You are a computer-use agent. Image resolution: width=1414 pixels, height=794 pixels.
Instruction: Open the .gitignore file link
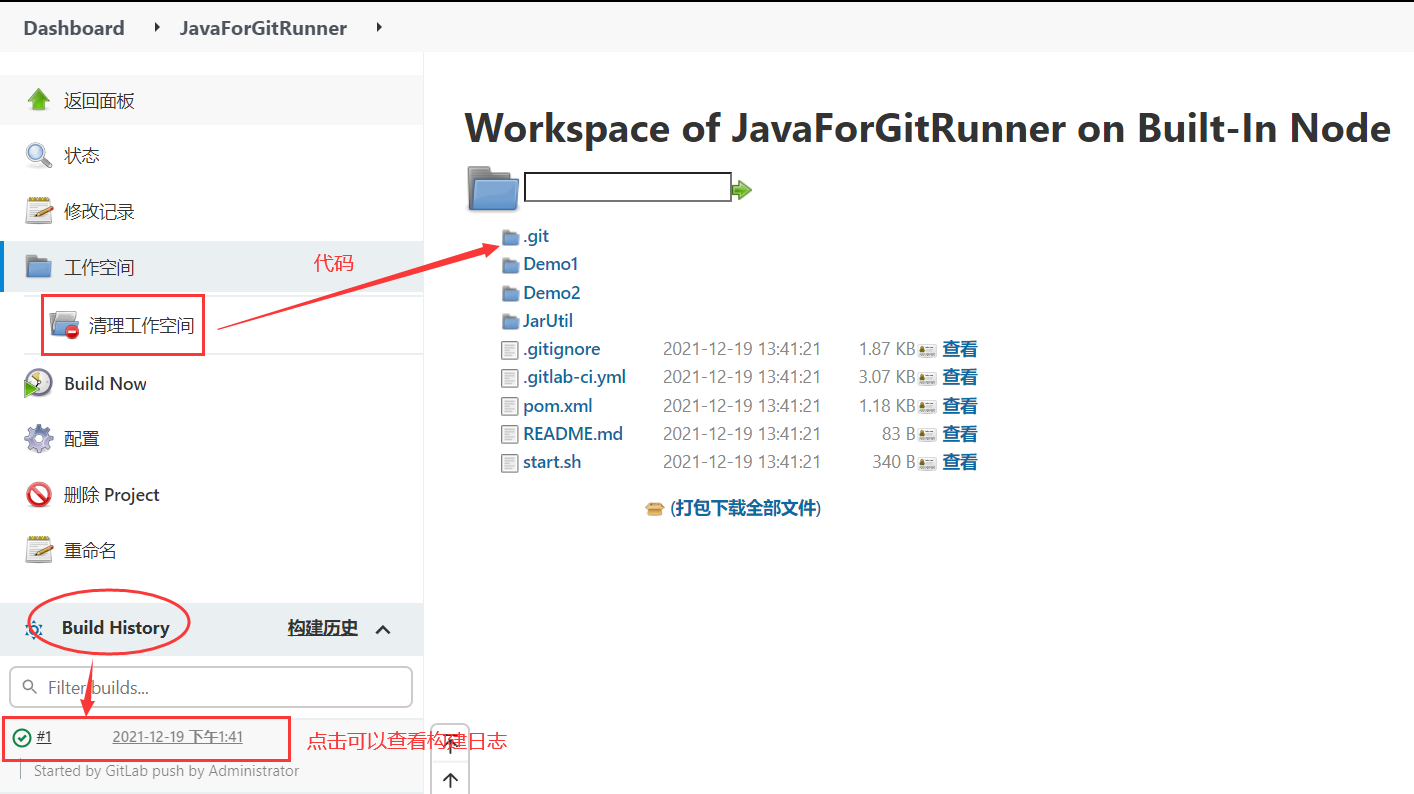click(562, 349)
